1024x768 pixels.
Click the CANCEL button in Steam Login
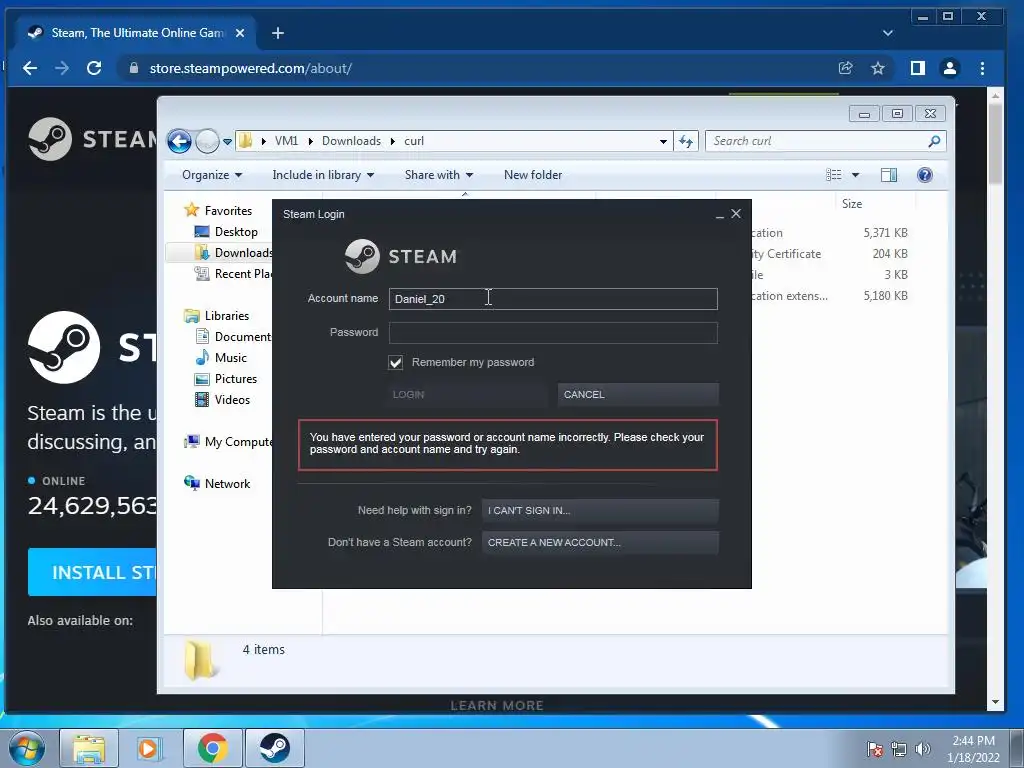click(x=638, y=394)
